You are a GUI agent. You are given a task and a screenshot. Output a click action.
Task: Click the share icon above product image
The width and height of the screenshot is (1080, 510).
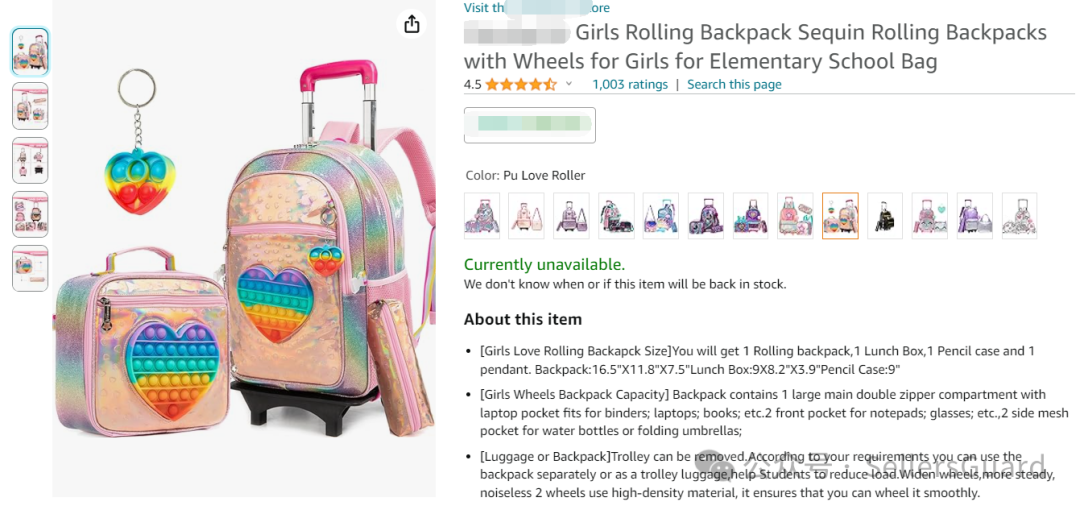point(412,25)
